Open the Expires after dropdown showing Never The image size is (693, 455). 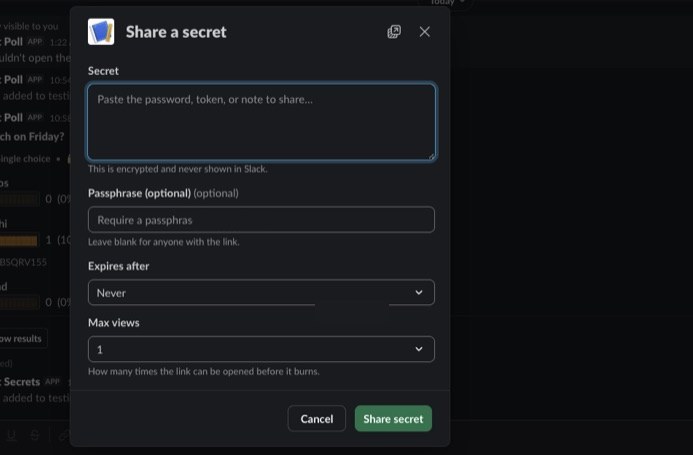(x=261, y=292)
